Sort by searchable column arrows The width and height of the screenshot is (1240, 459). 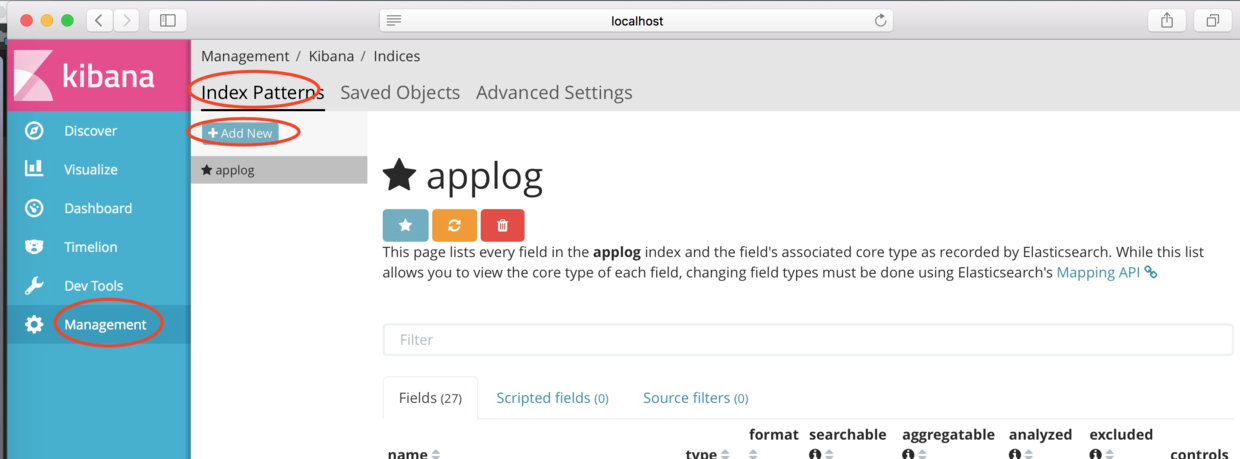click(829, 454)
